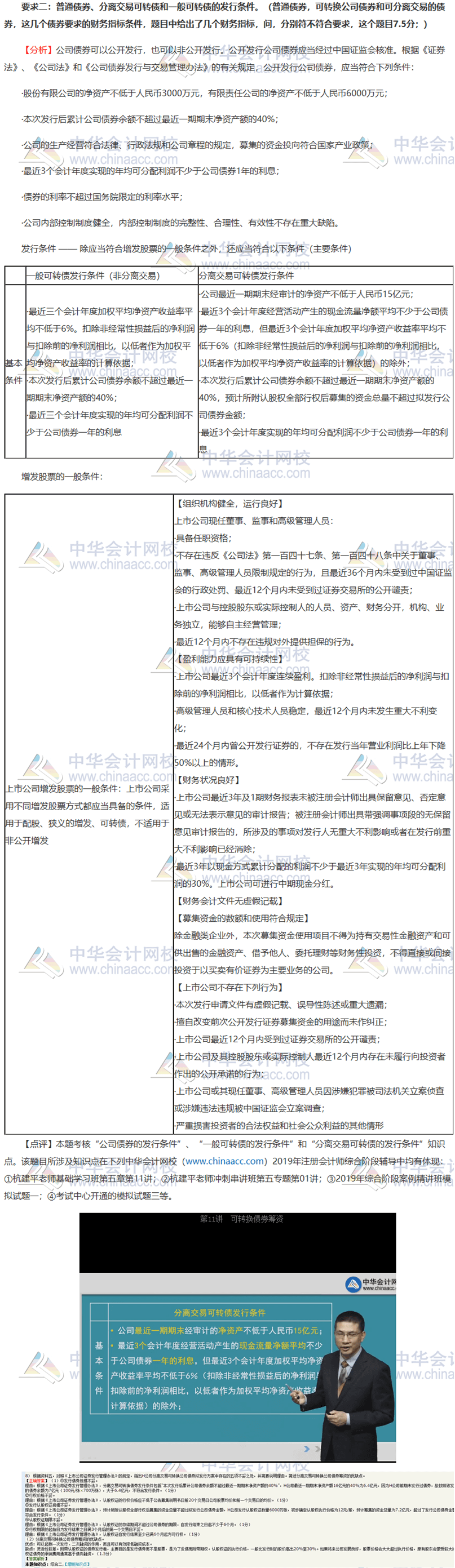Viewport: 455px width, 1568px height.
Task: Click the bullet 本次发行申请文件有虚假记载
Action: pyautogui.click(x=281, y=1005)
